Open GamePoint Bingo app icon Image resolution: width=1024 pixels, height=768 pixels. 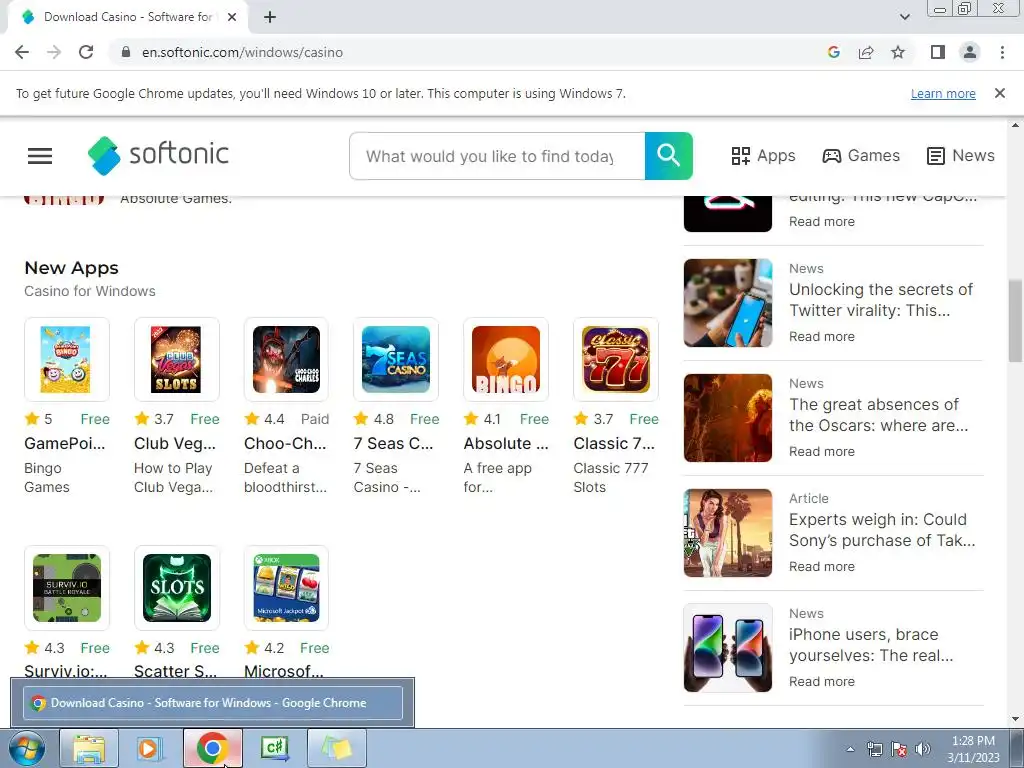click(67, 359)
